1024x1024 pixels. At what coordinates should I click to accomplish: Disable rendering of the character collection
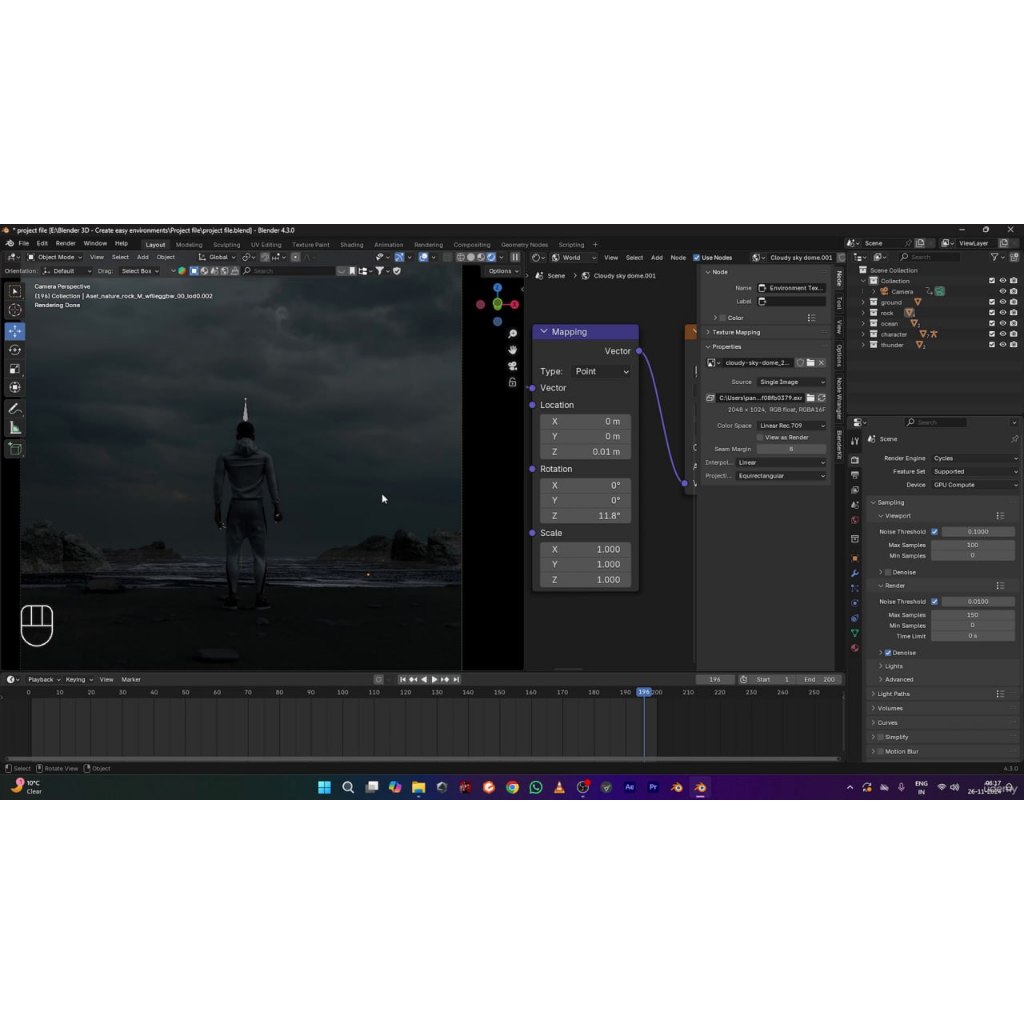point(1014,334)
